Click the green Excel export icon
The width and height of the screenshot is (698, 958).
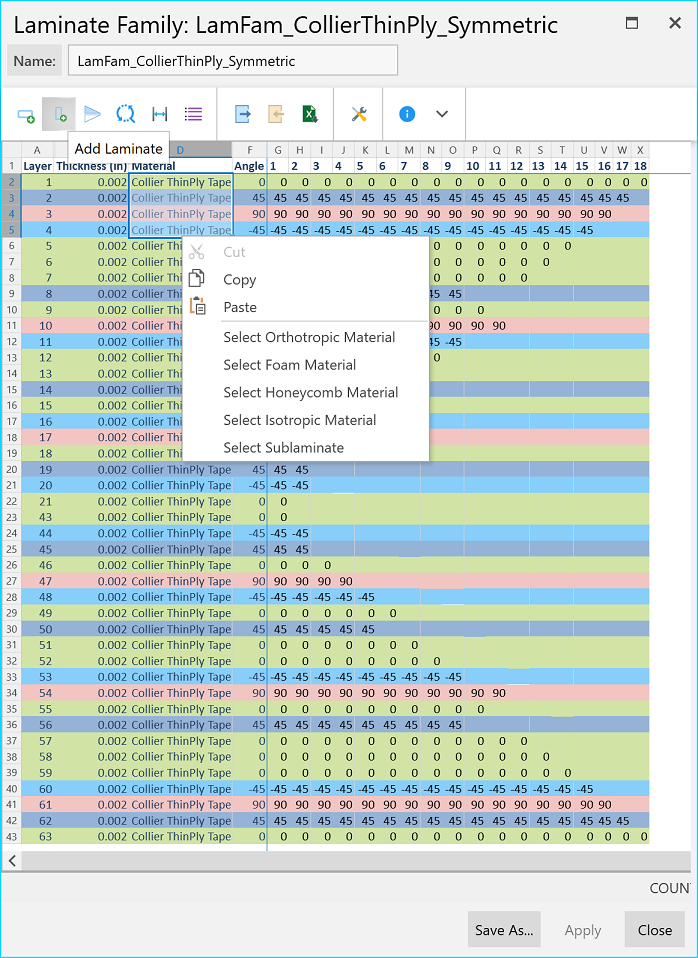(x=310, y=114)
